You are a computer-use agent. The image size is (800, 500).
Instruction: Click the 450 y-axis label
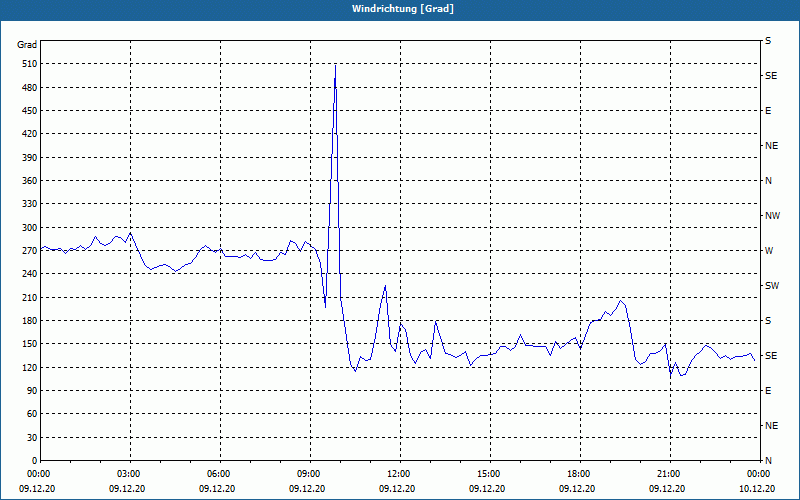[x=30, y=111]
